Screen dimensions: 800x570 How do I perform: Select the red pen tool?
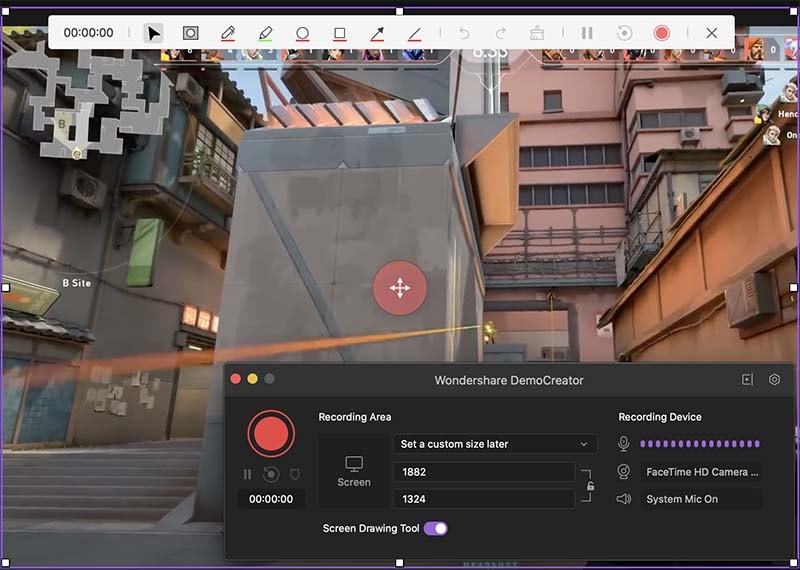click(228, 34)
